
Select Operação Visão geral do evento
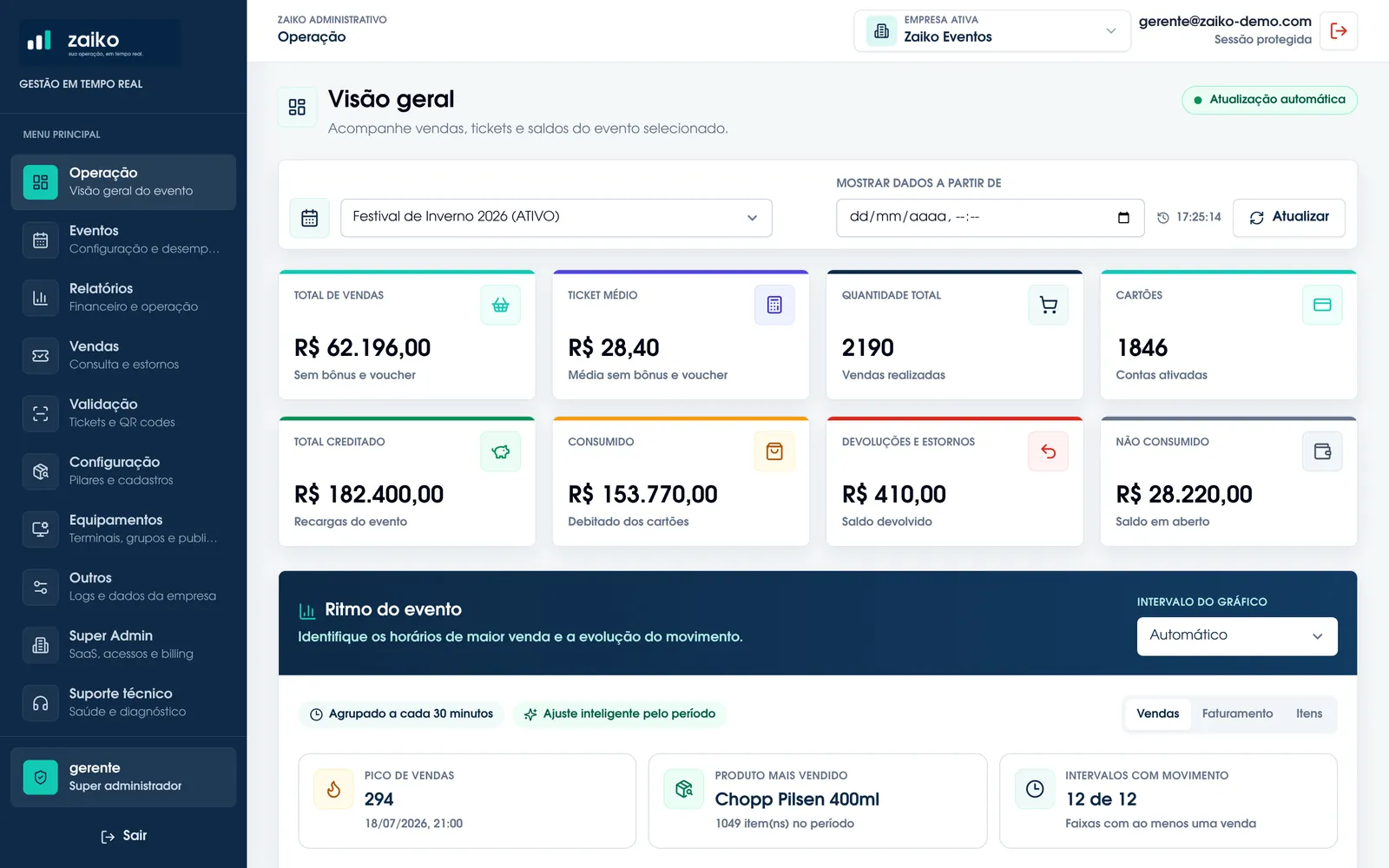(x=123, y=182)
